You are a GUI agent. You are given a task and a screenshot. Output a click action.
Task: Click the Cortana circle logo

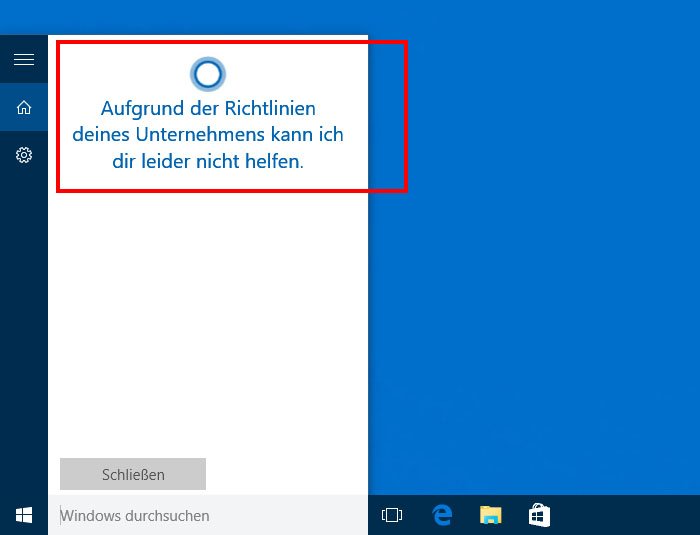coord(208,74)
